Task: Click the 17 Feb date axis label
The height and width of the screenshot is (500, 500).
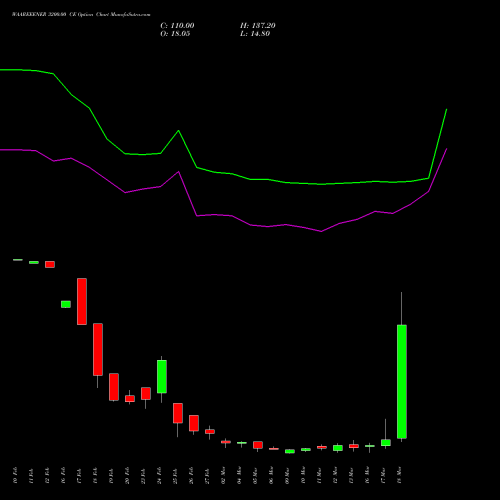Action: [x=79, y=475]
